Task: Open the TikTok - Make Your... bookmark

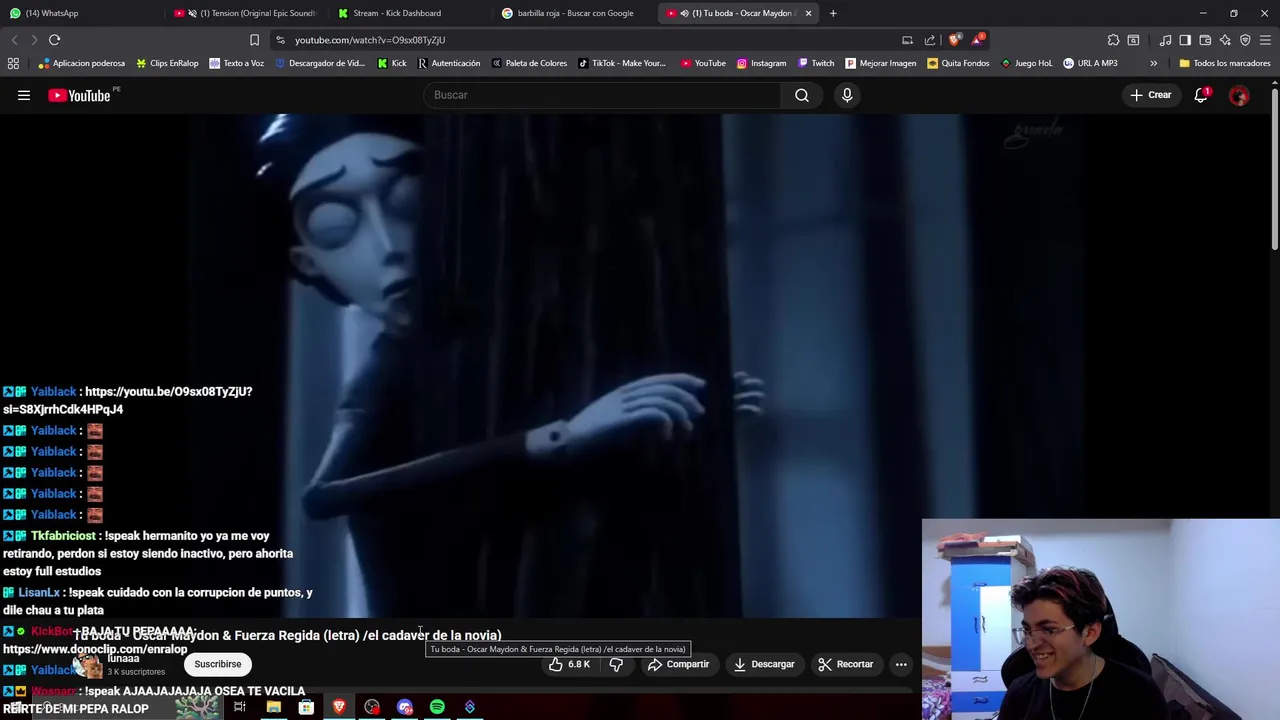Action: pyautogui.click(x=621, y=63)
